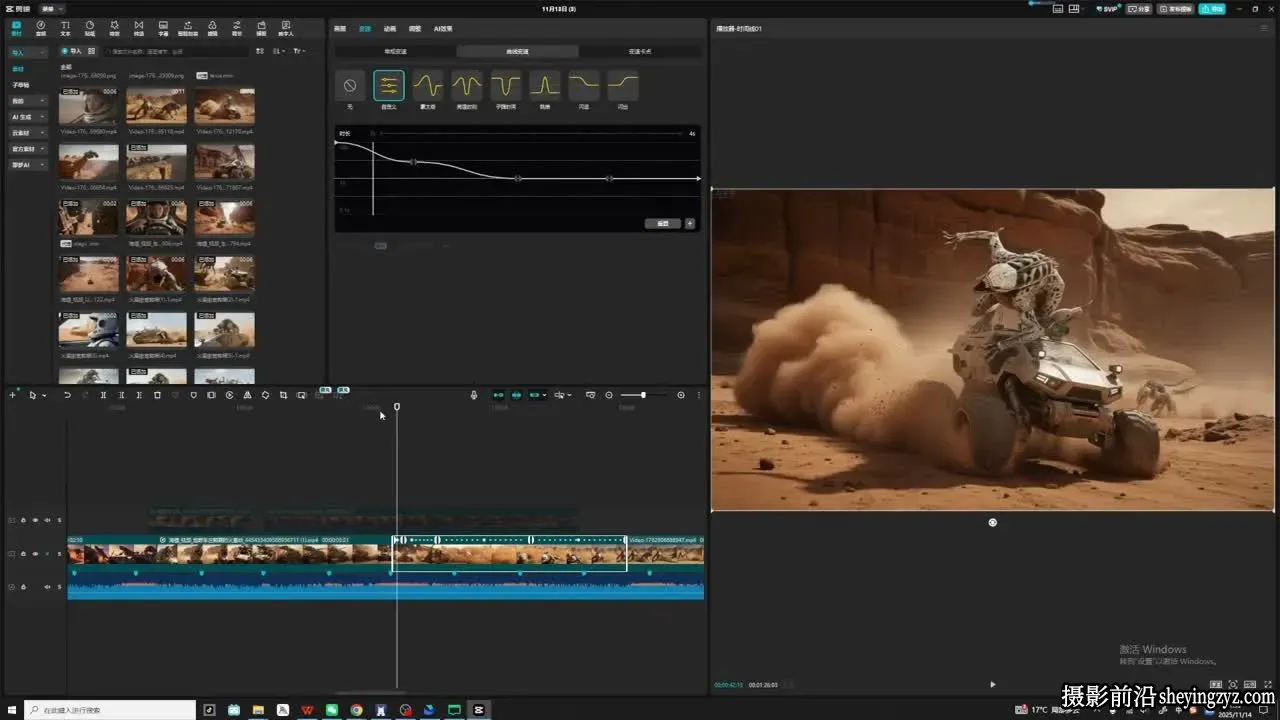This screenshot has width=1280, height=720.
Task: Toggle the first timeline snapping switch
Action: [x=498, y=395]
